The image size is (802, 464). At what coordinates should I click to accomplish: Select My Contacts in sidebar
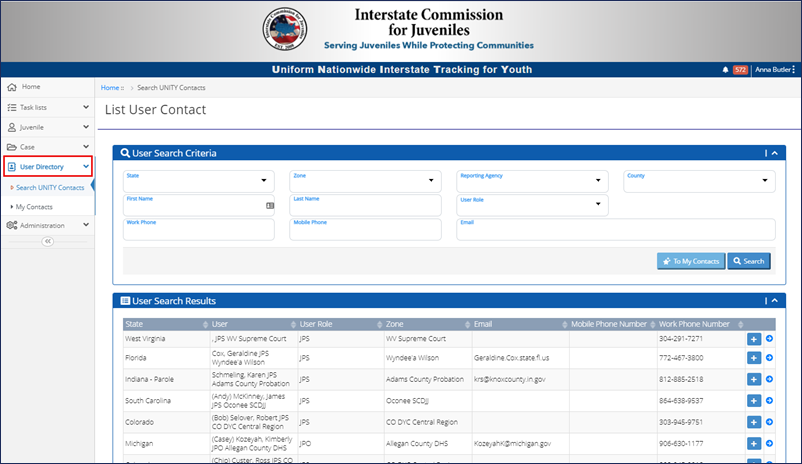tap(34, 207)
